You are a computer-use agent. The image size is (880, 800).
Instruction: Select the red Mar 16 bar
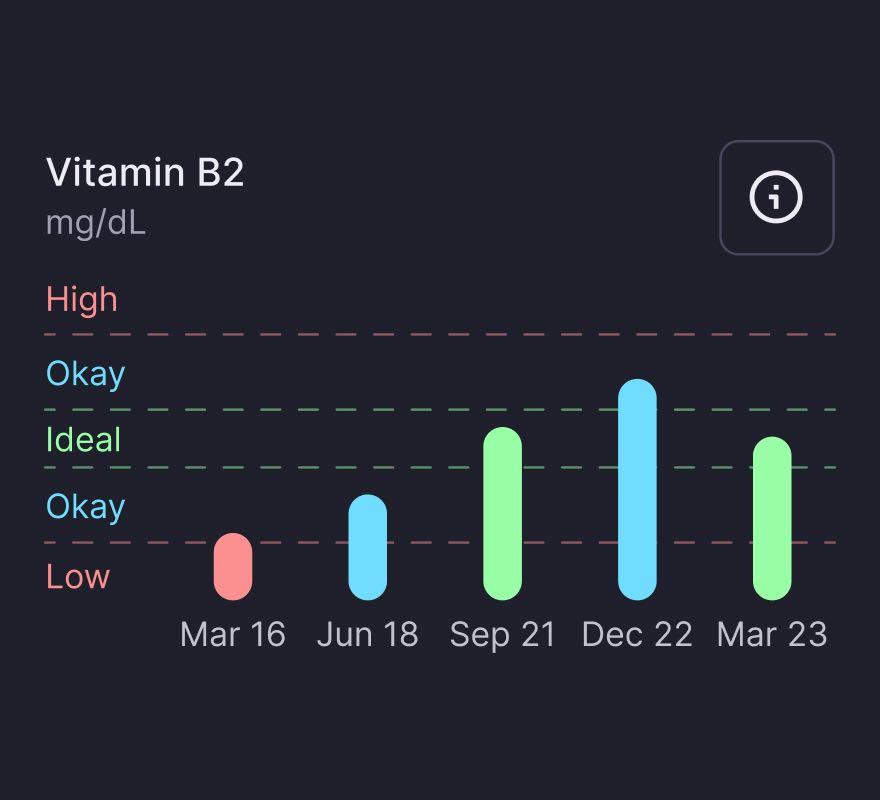(x=233, y=567)
